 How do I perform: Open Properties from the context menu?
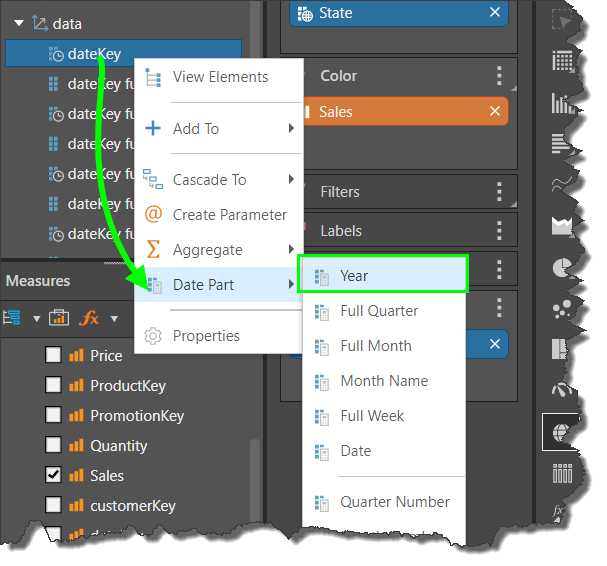(206, 336)
